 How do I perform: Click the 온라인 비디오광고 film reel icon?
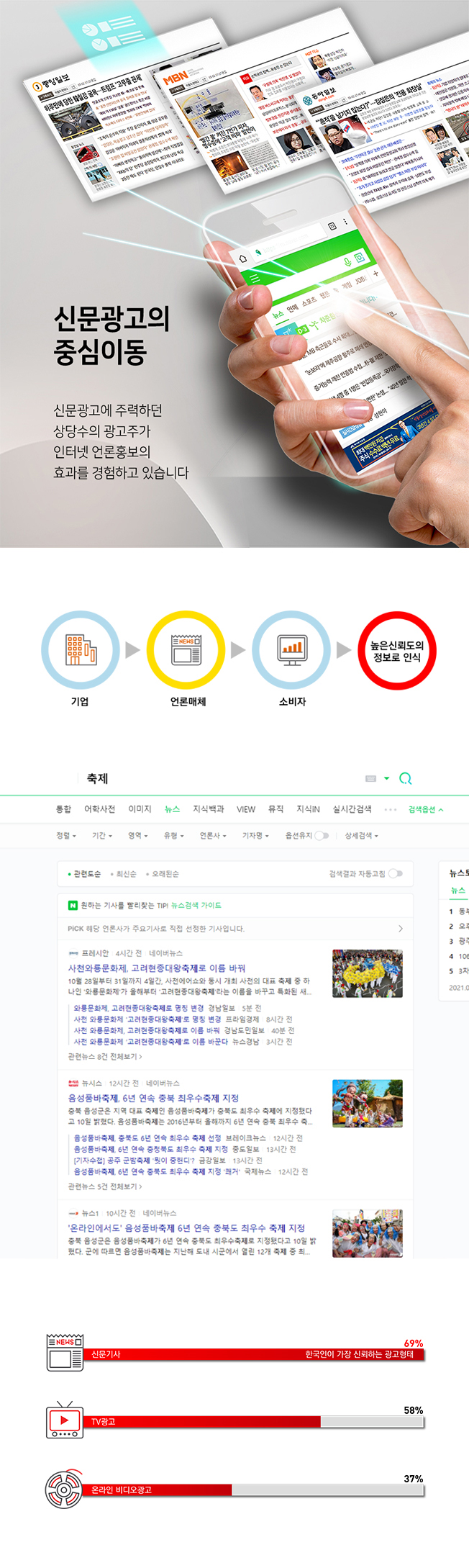point(64,1488)
